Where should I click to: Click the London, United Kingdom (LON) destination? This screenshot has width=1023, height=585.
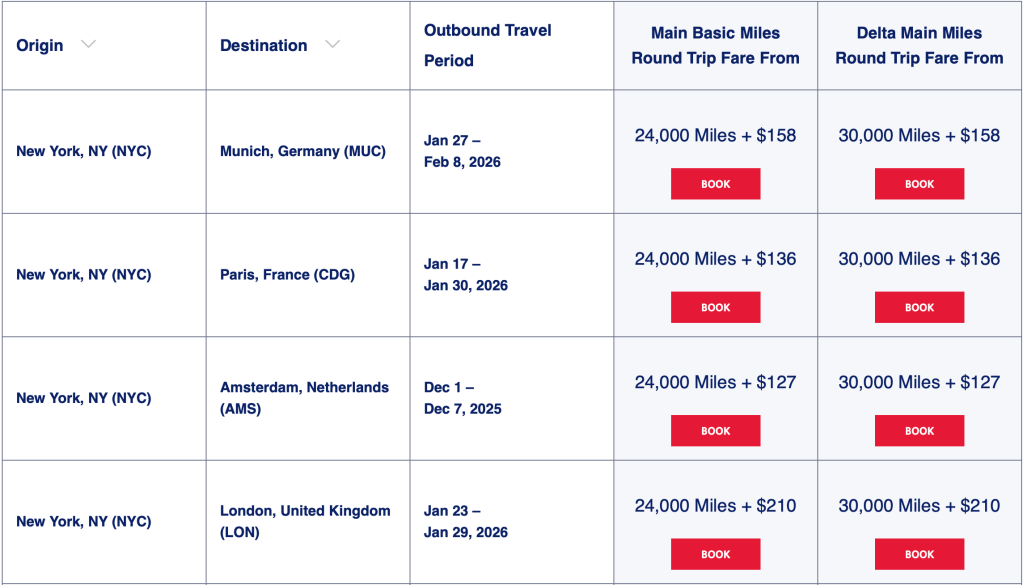tap(304, 521)
